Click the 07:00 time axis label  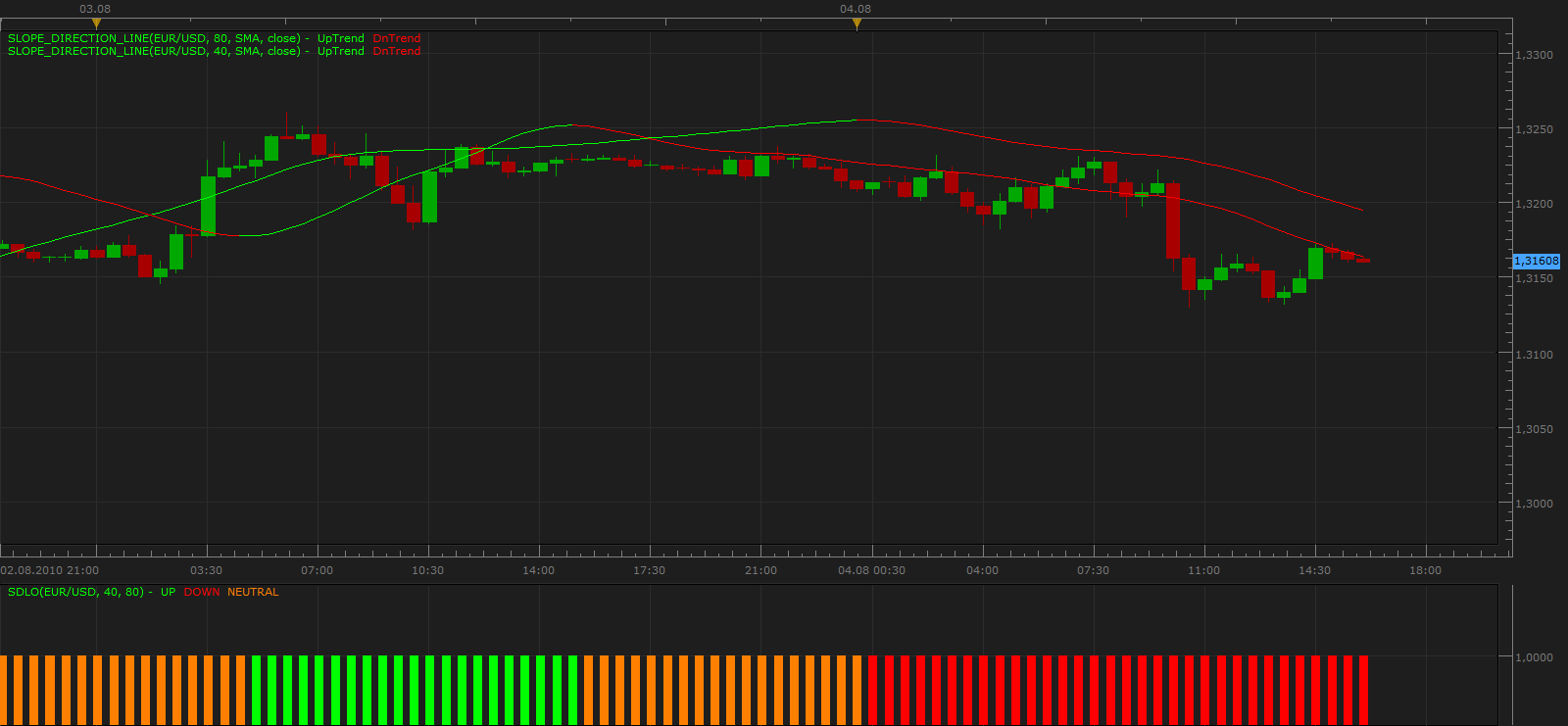(x=317, y=570)
